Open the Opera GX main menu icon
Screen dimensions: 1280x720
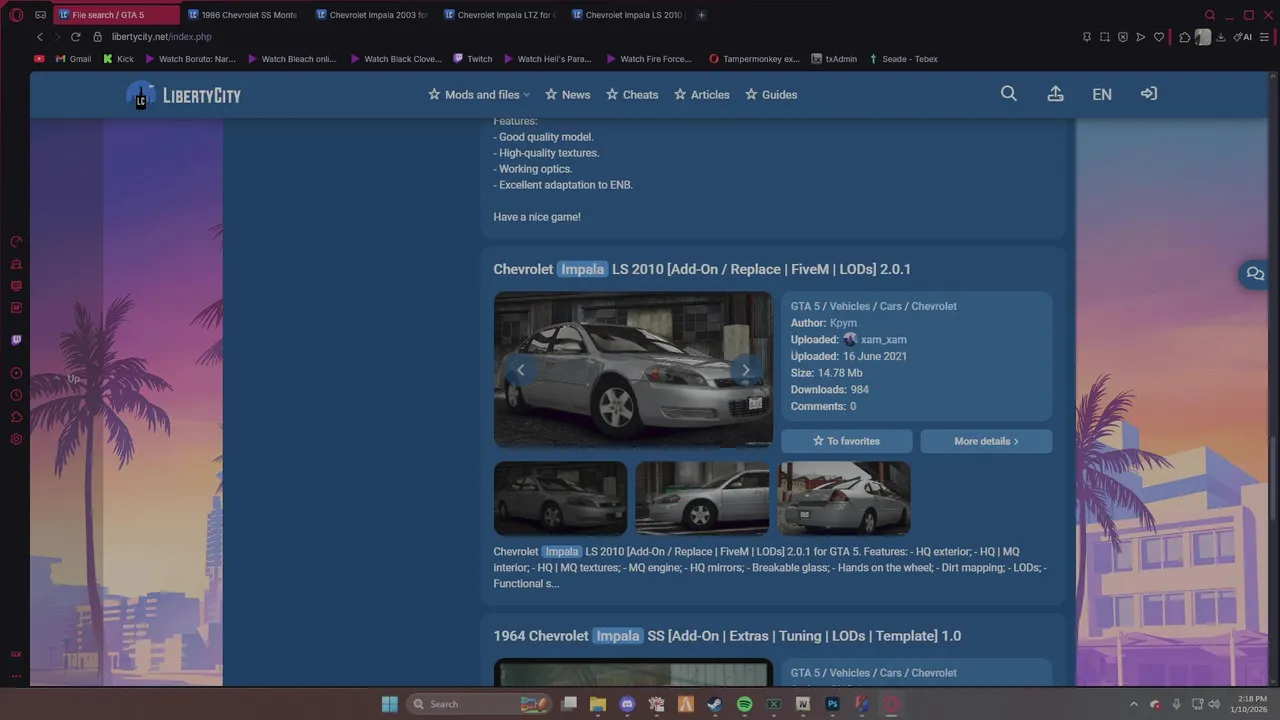point(16,15)
